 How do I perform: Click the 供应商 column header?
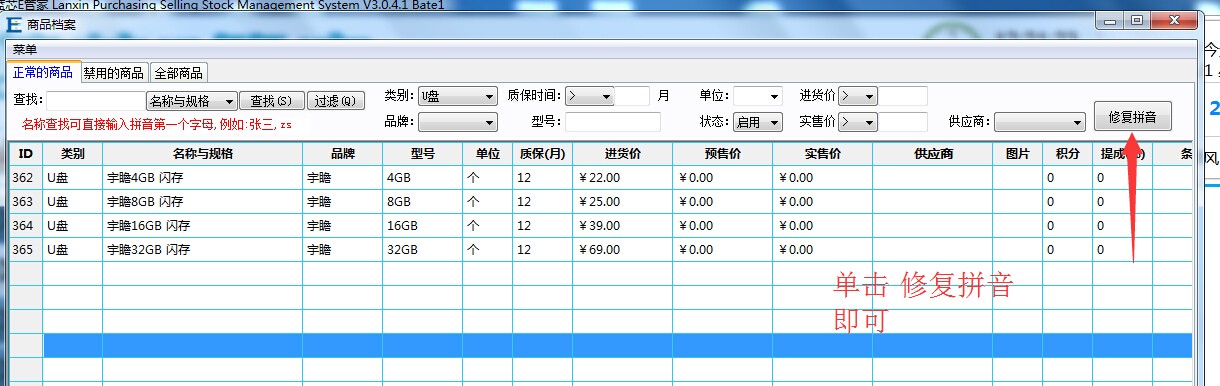(933, 154)
